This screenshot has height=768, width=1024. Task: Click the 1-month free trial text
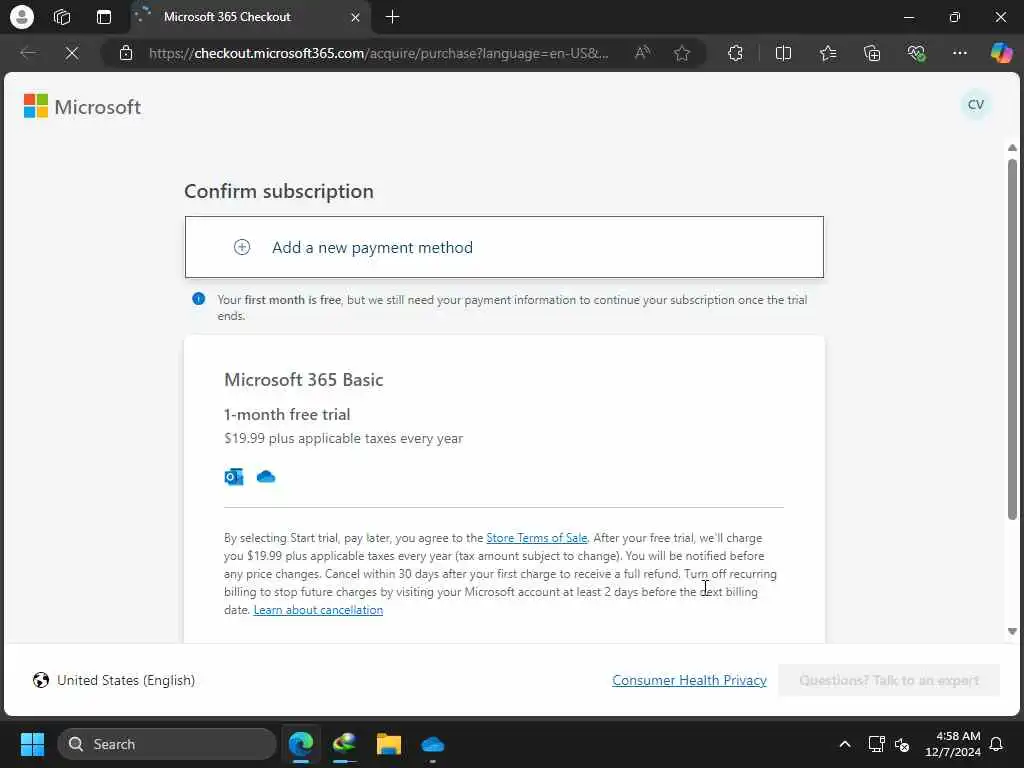pos(287,415)
